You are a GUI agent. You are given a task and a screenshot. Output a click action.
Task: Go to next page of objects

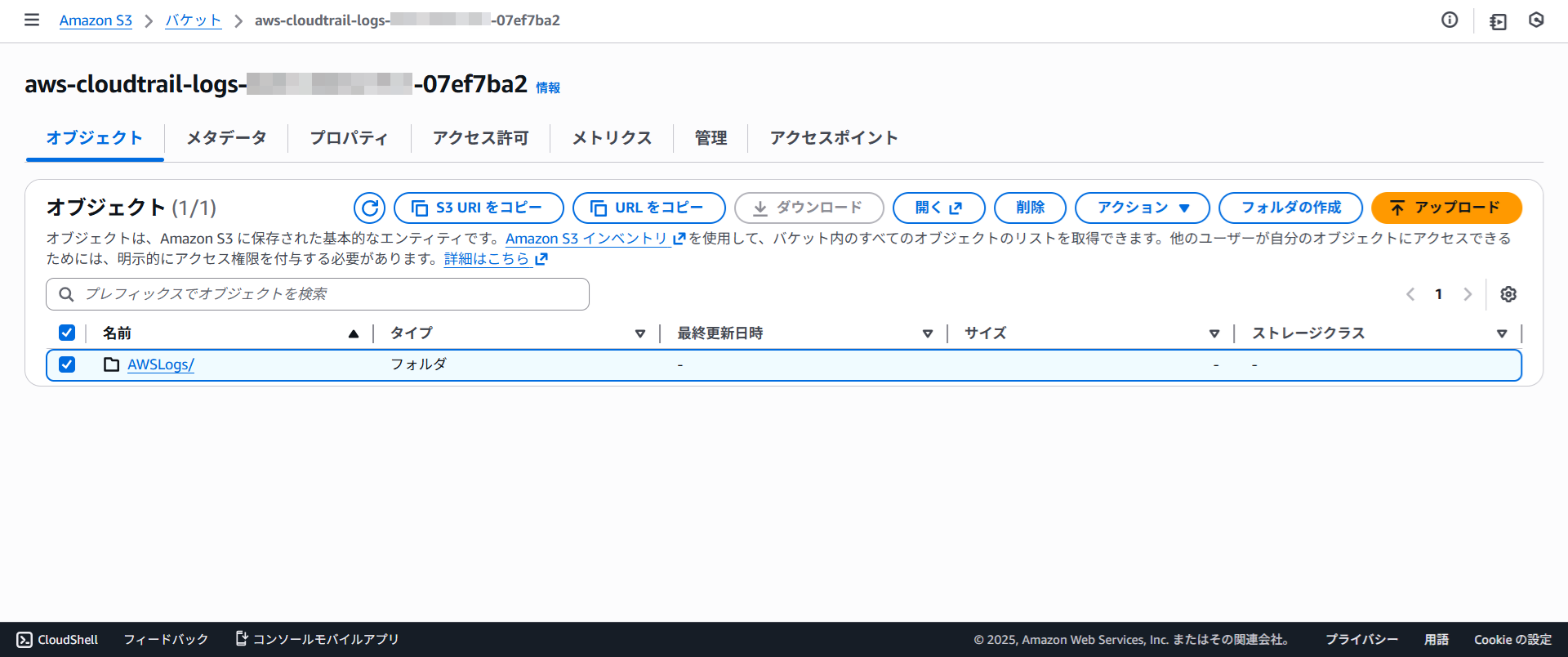pos(1468,294)
